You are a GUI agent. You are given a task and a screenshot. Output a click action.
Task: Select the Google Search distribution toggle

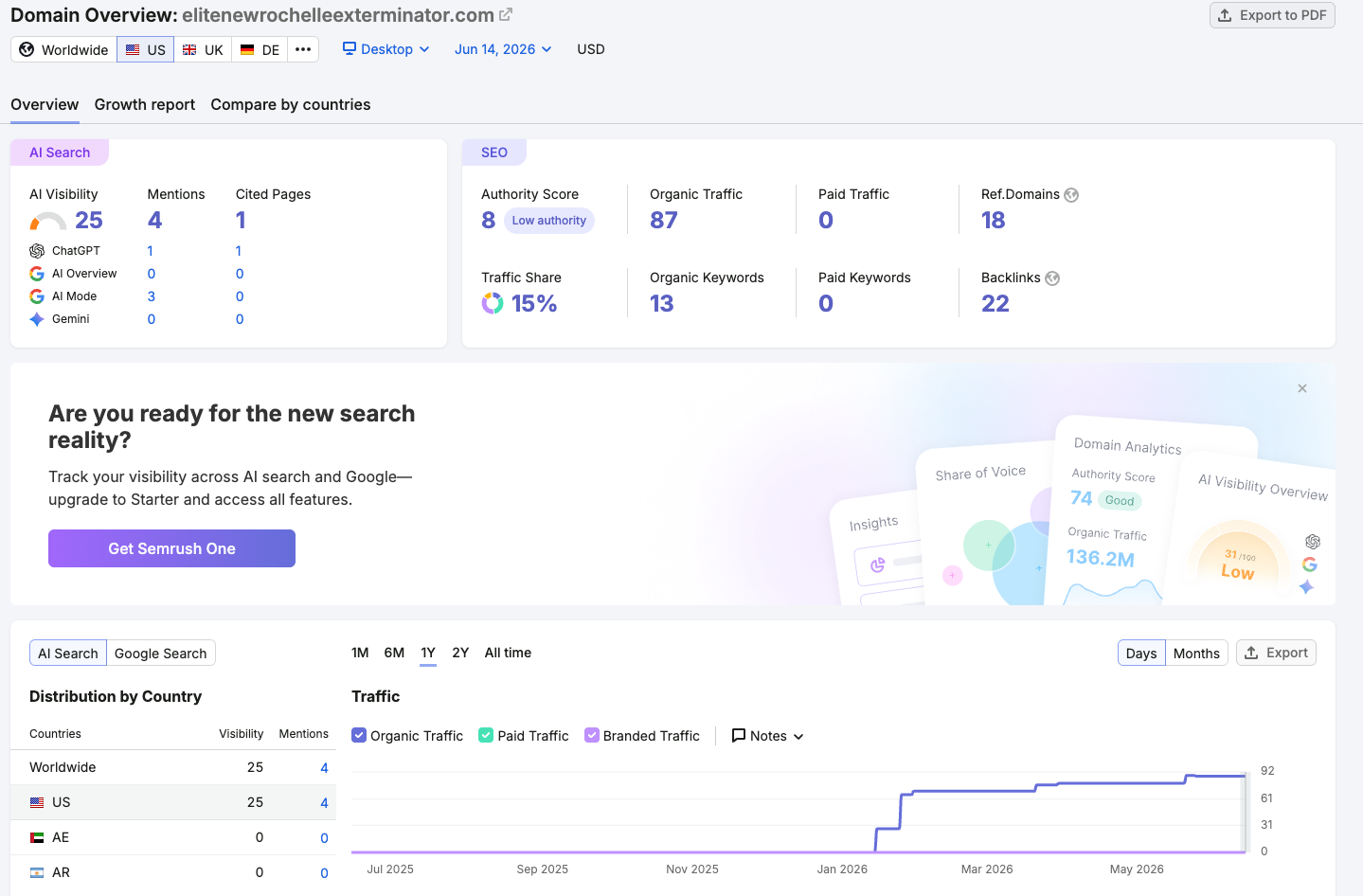[x=161, y=653]
